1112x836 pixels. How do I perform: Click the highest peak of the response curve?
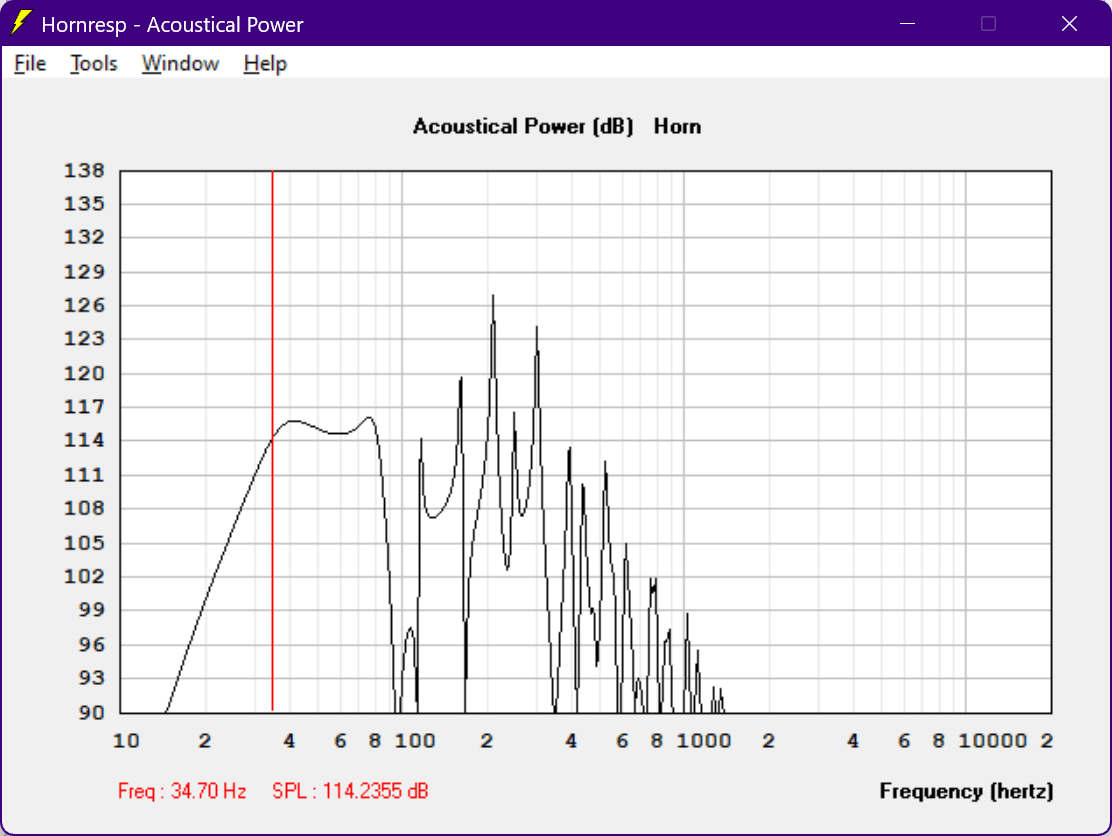(x=493, y=296)
